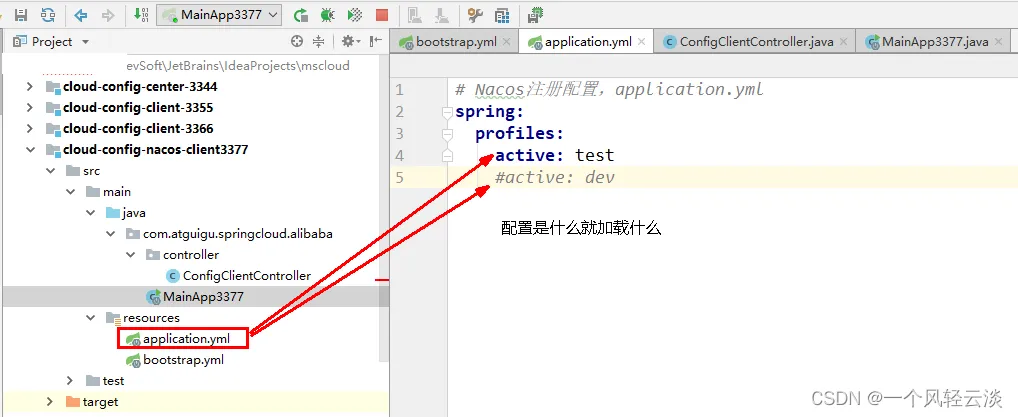Viewport: 1018px width, 417px height.
Task: Click the fold toggle beside spring:
Action: (x=447, y=112)
